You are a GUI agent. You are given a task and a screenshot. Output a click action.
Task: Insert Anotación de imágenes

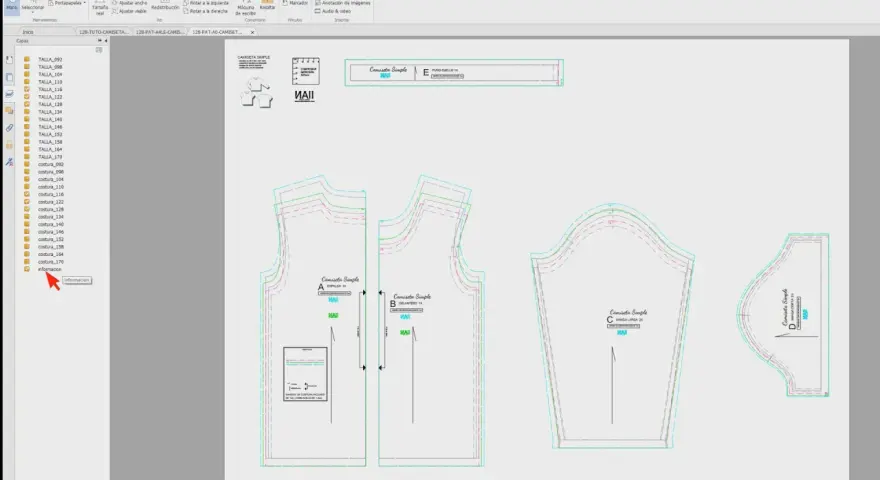click(x=342, y=3)
